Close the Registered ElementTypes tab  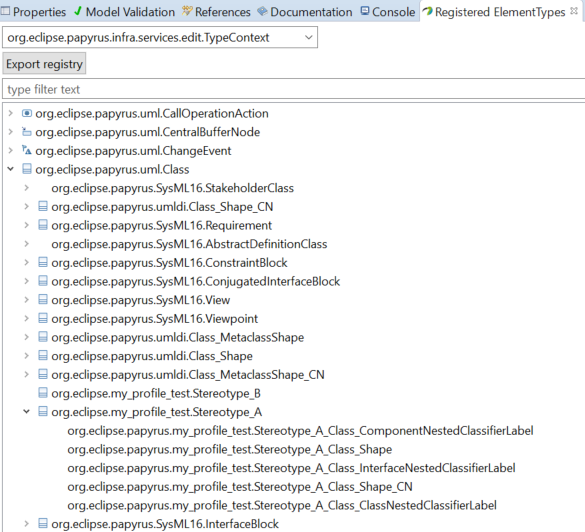[x=574, y=11]
